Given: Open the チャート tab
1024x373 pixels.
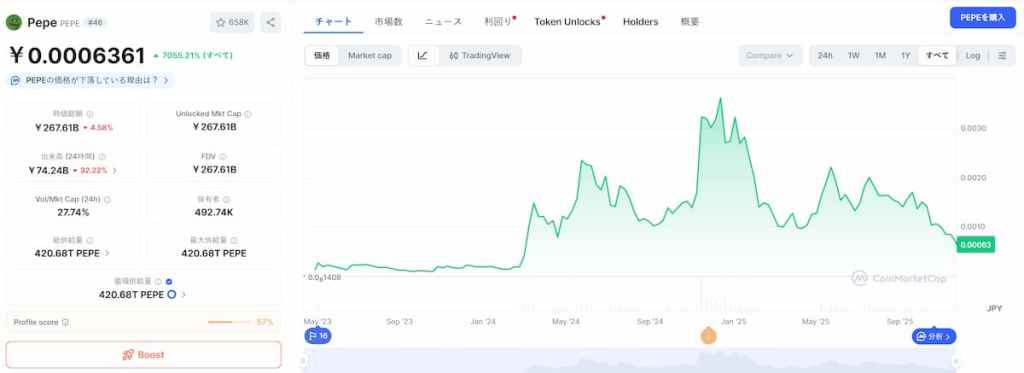Looking at the screenshot, I should pyautogui.click(x=334, y=22).
